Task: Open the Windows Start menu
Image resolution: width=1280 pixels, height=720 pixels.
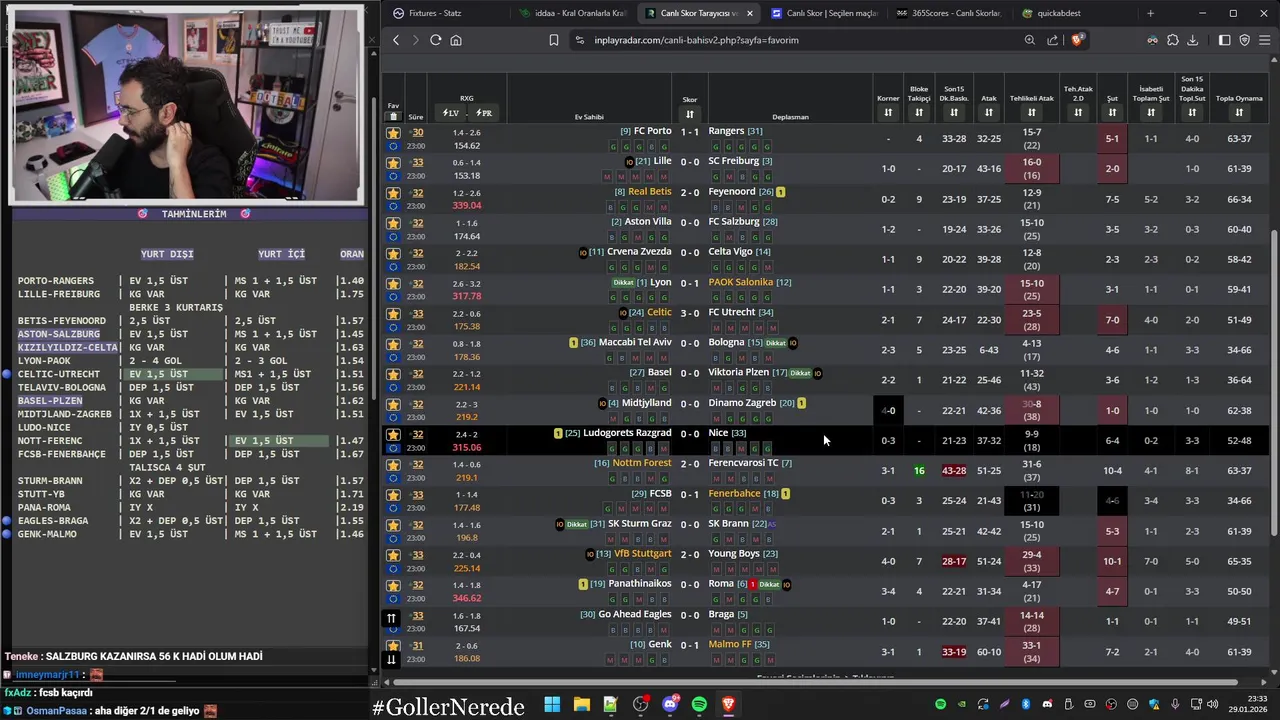Action: click(552, 705)
